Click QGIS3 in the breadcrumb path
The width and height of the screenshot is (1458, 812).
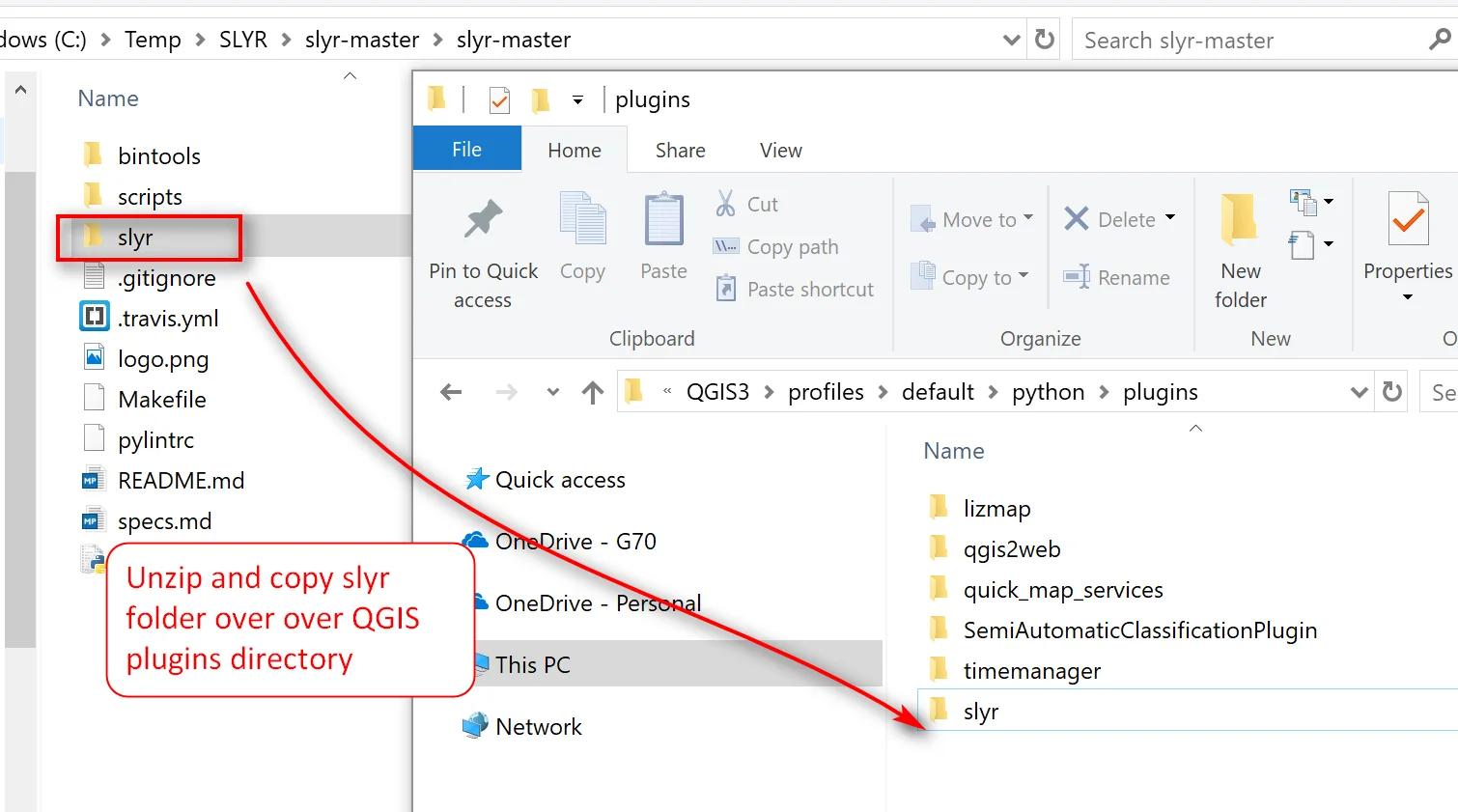pos(717,392)
